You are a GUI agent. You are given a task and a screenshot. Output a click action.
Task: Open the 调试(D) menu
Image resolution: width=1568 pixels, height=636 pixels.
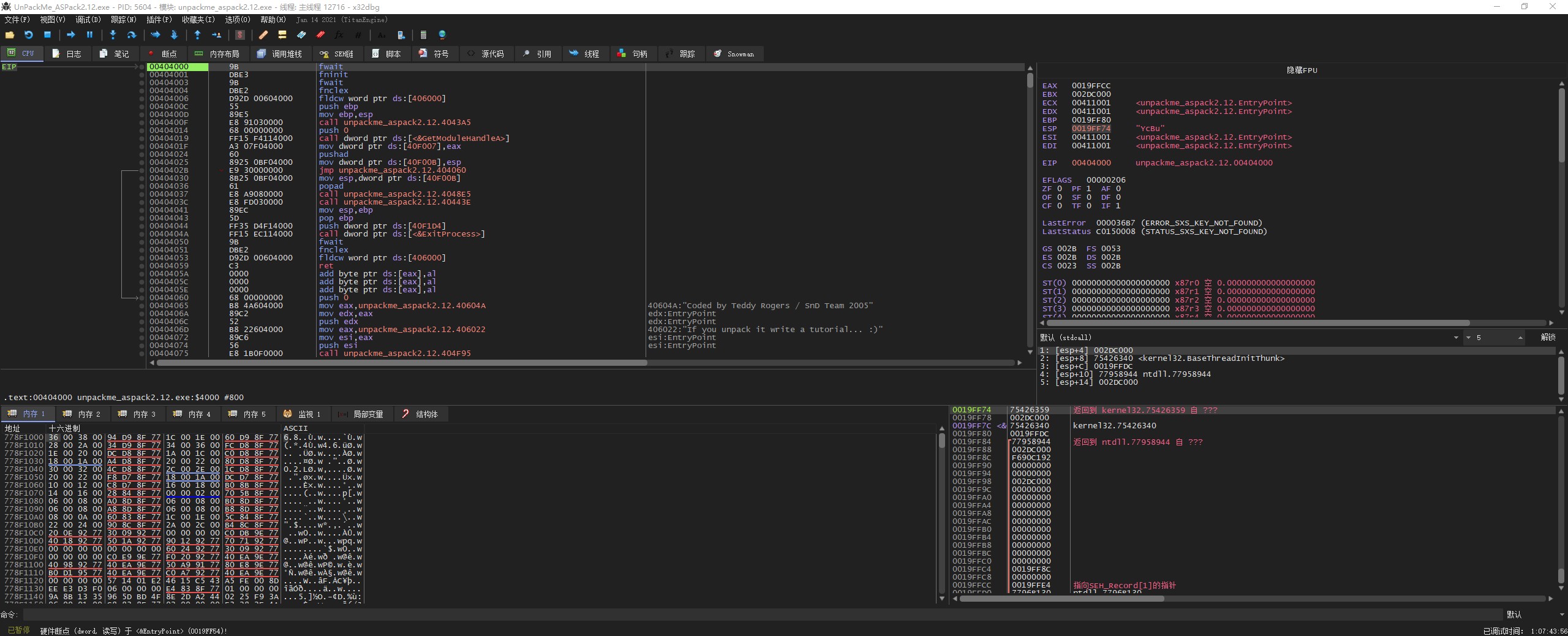(x=88, y=20)
